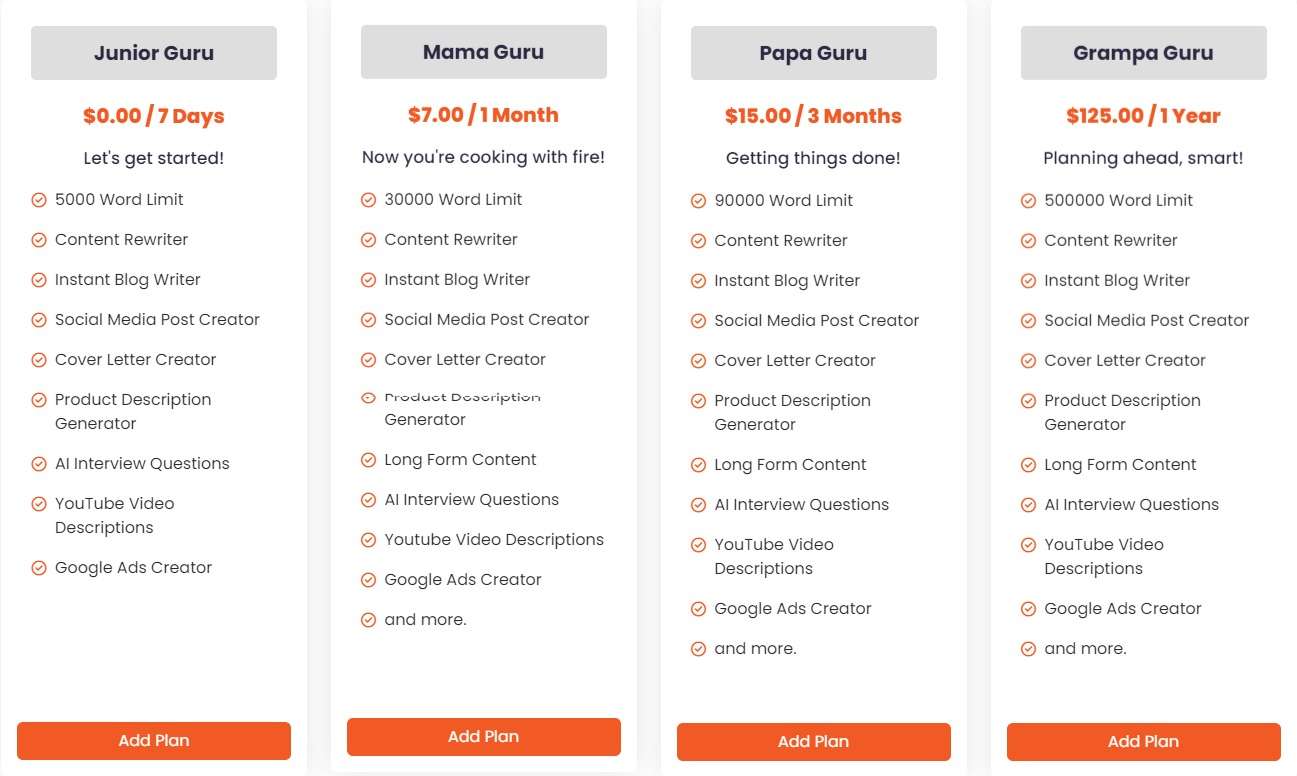Click the checkmark beside Content Rewriter in Mama Guru
Image resolution: width=1297 pixels, height=776 pixels.
tap(368, 239)
